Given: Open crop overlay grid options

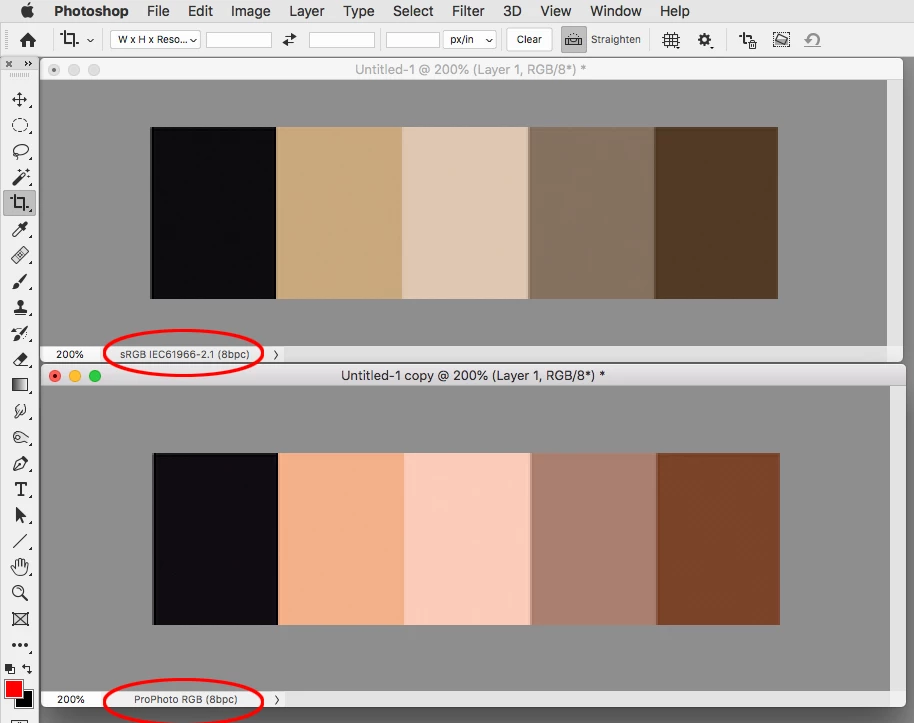Looking at the screenshot, I should click(671, 40).
